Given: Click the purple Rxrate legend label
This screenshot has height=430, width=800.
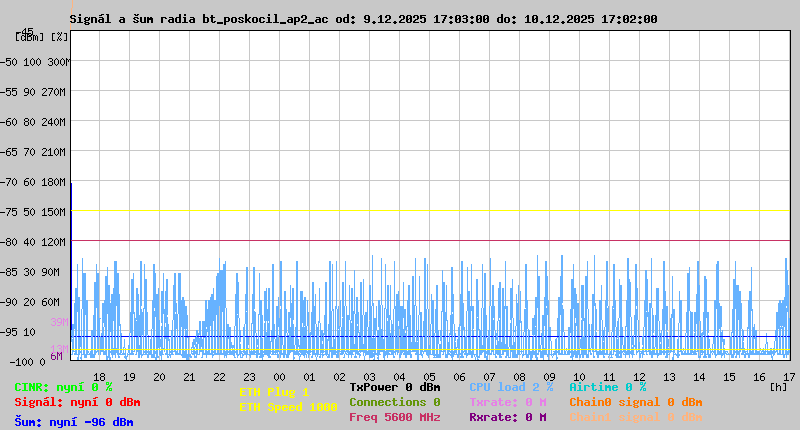Looking at the screenshot, I should click(507, 417).
